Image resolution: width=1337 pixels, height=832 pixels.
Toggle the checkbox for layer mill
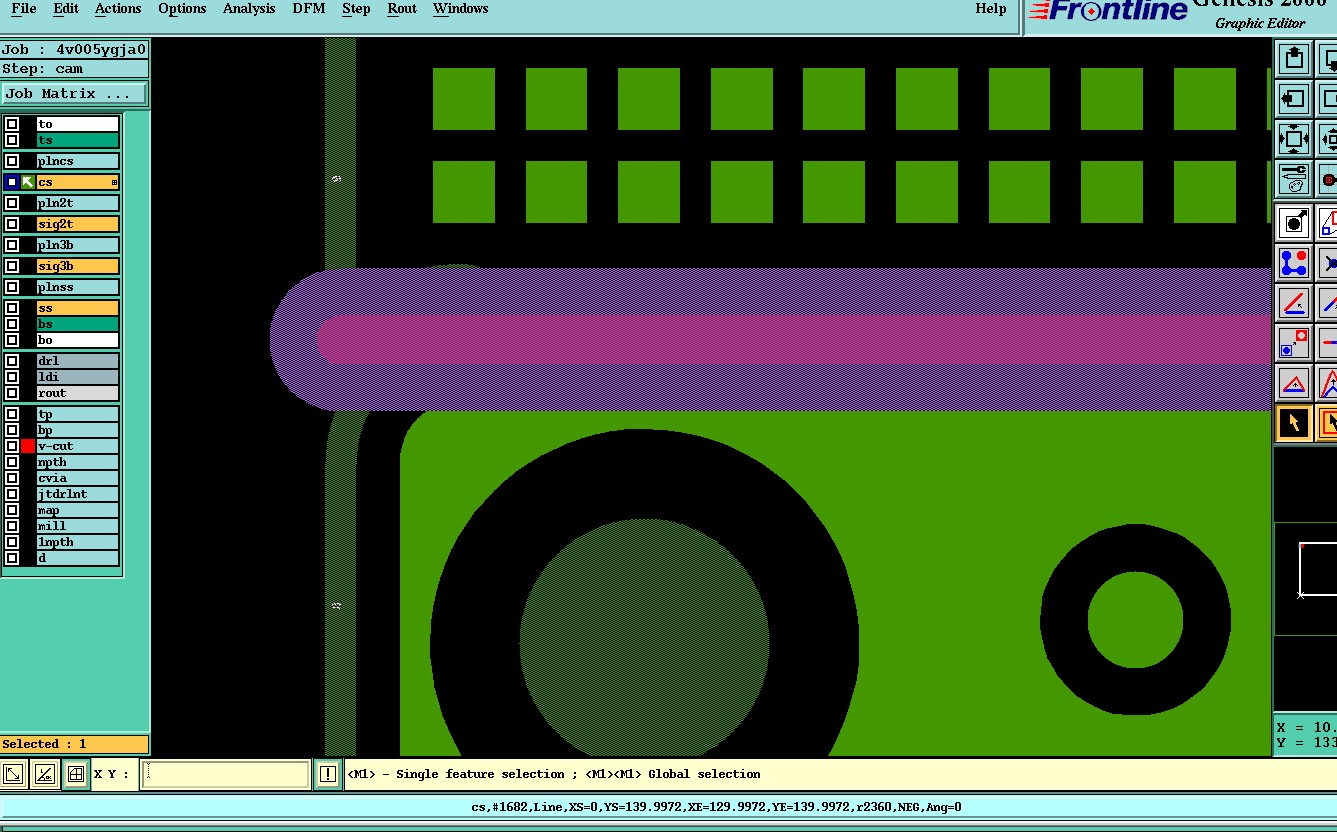point(12,526)
